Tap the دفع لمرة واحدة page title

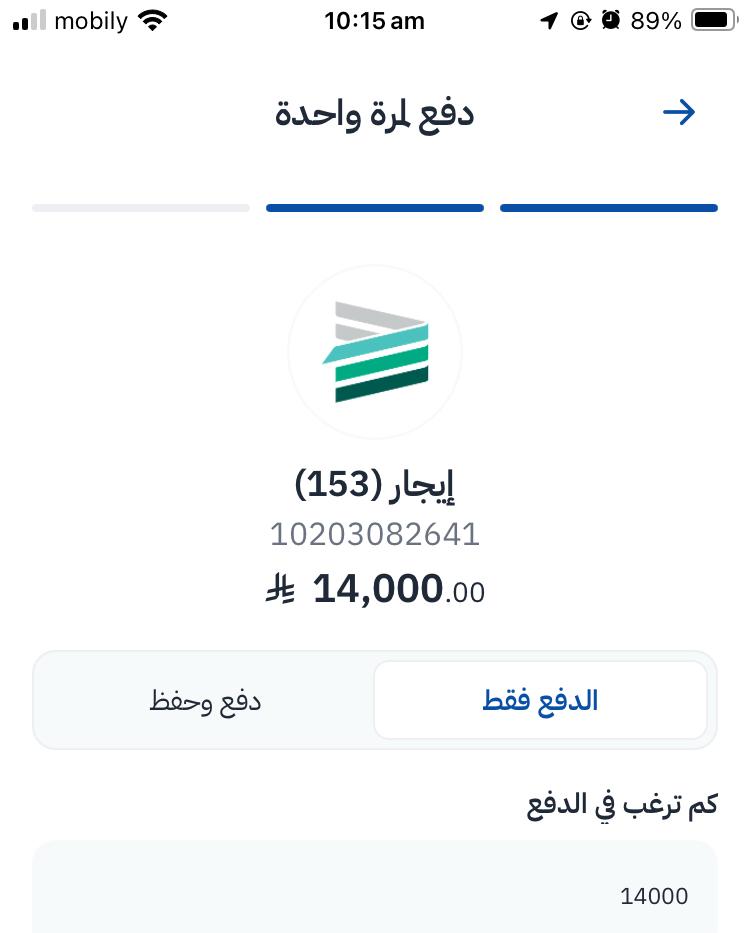pos(375,113)
